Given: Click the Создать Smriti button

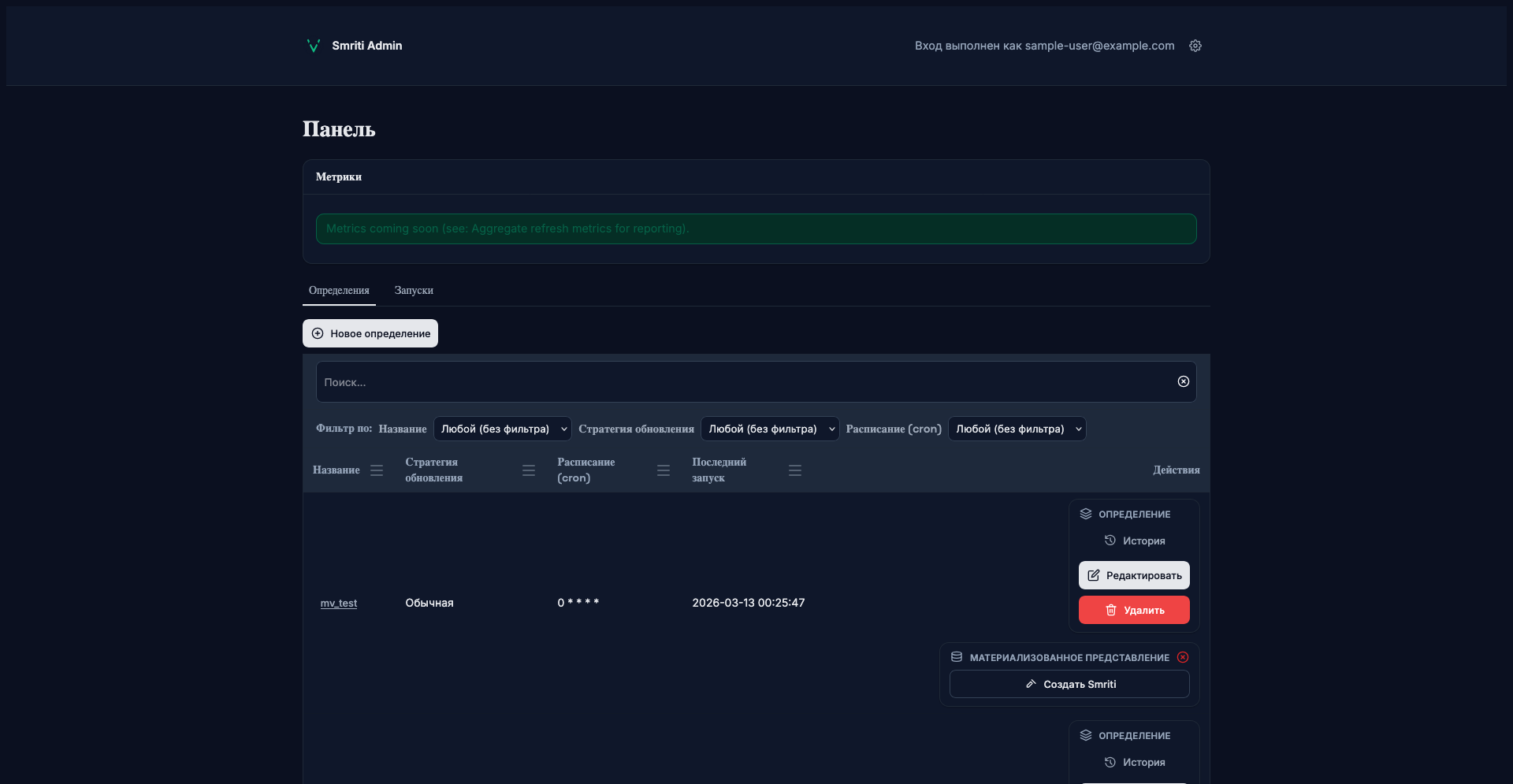Looking at the screenshot, I should 1069,684.
